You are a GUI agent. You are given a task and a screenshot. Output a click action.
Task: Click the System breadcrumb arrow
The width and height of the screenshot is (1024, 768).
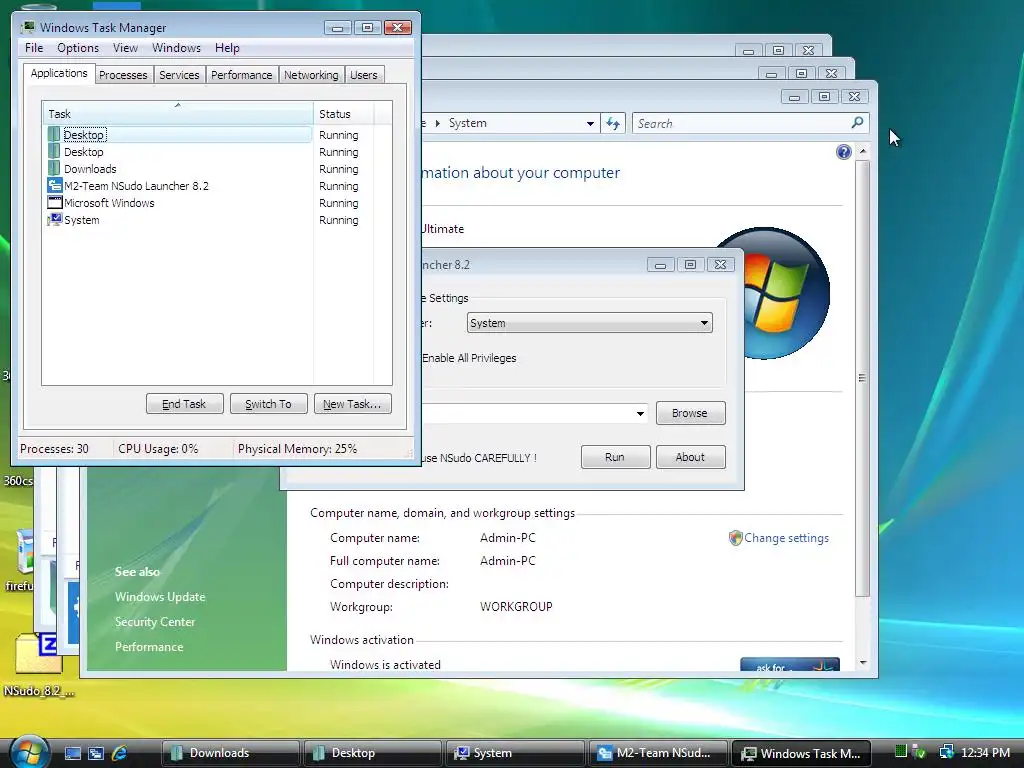pos(437,123)
